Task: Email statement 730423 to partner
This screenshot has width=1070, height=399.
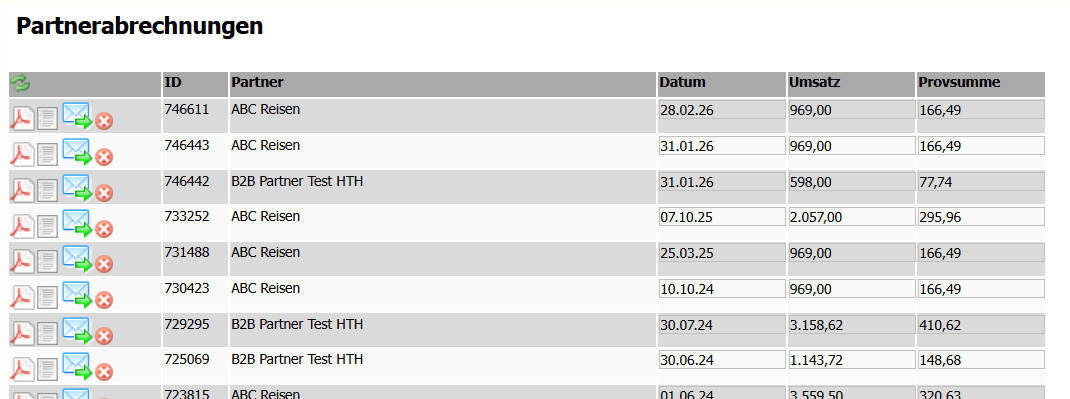Action: [77, 294]
